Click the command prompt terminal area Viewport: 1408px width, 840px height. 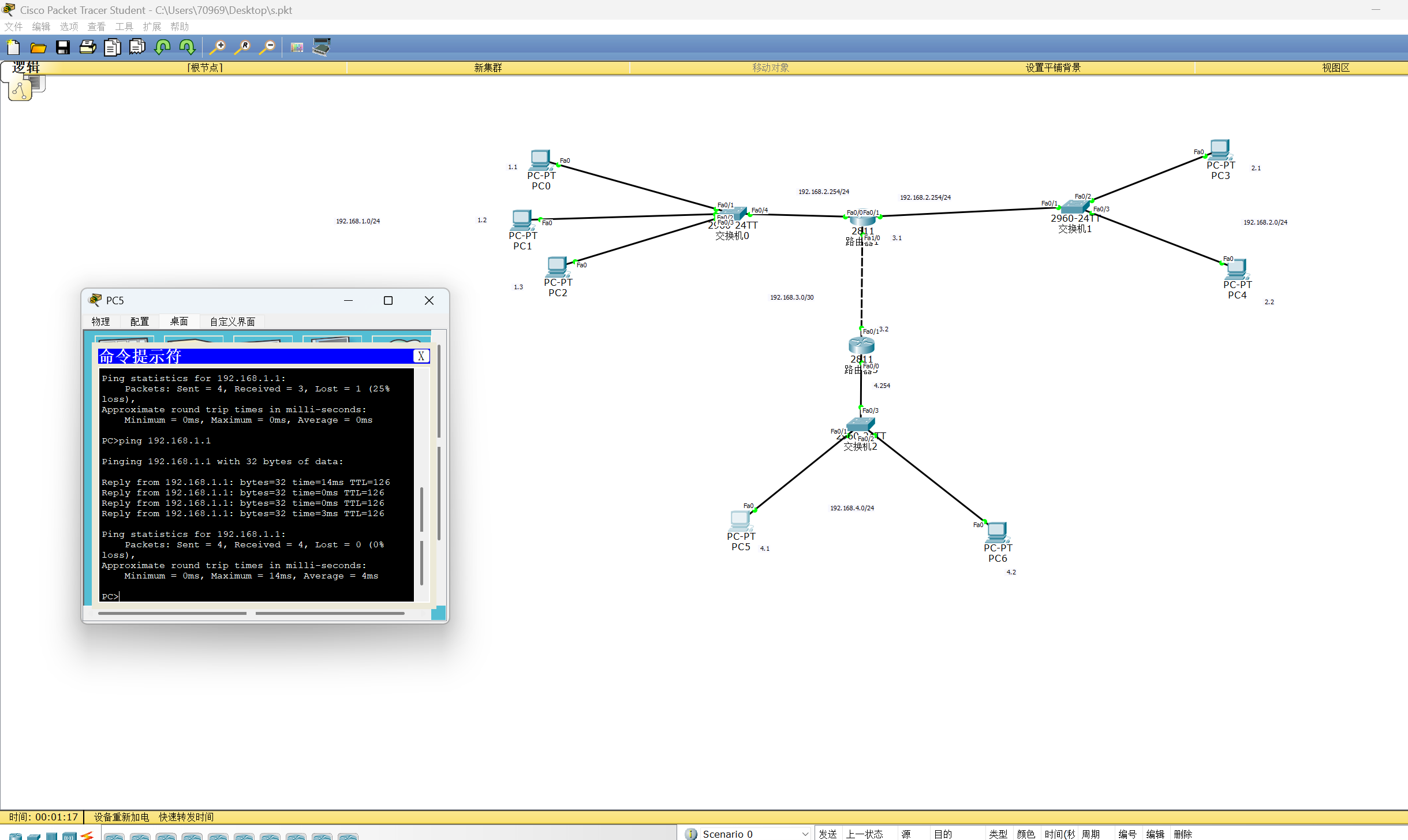(x=257, y=485)
